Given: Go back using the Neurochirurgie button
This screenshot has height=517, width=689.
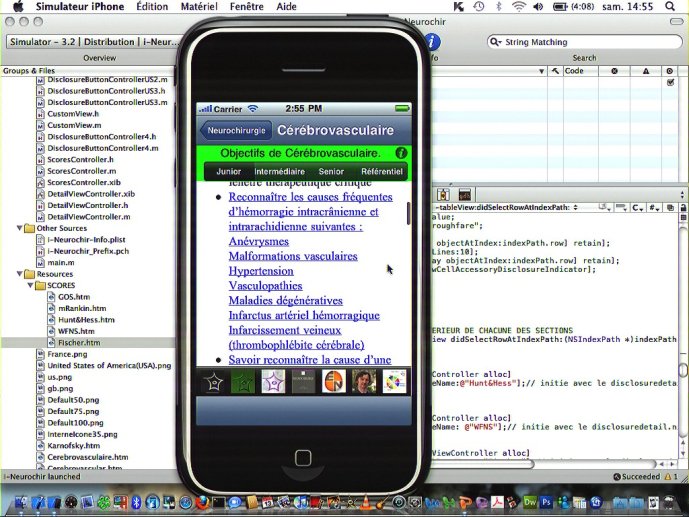Looking at the screenshot, I should click(x=236, y=130).
